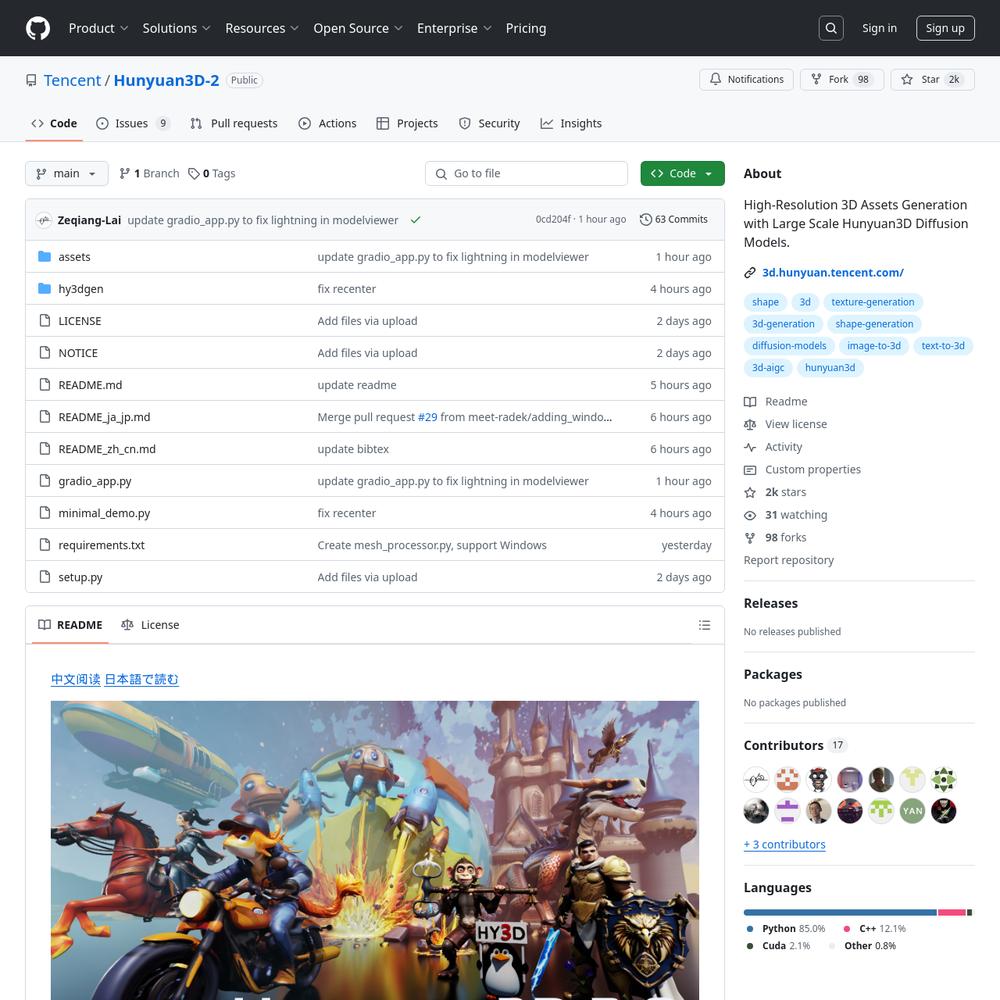
Task: Click the NOTICE file icon
Action: (x=44, y=352)
